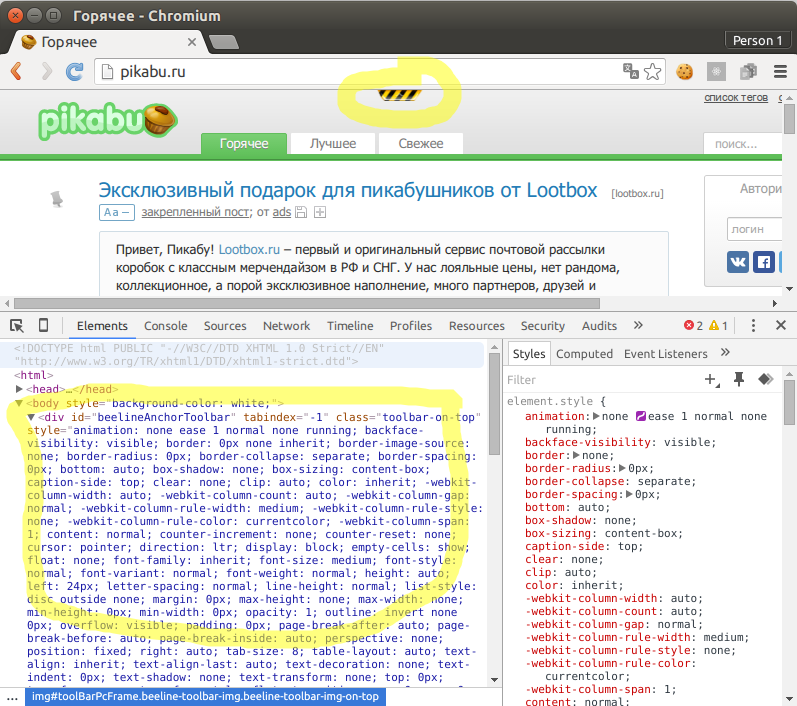
Task: Click the ease timing function swatch
Action: pos(640,416)
